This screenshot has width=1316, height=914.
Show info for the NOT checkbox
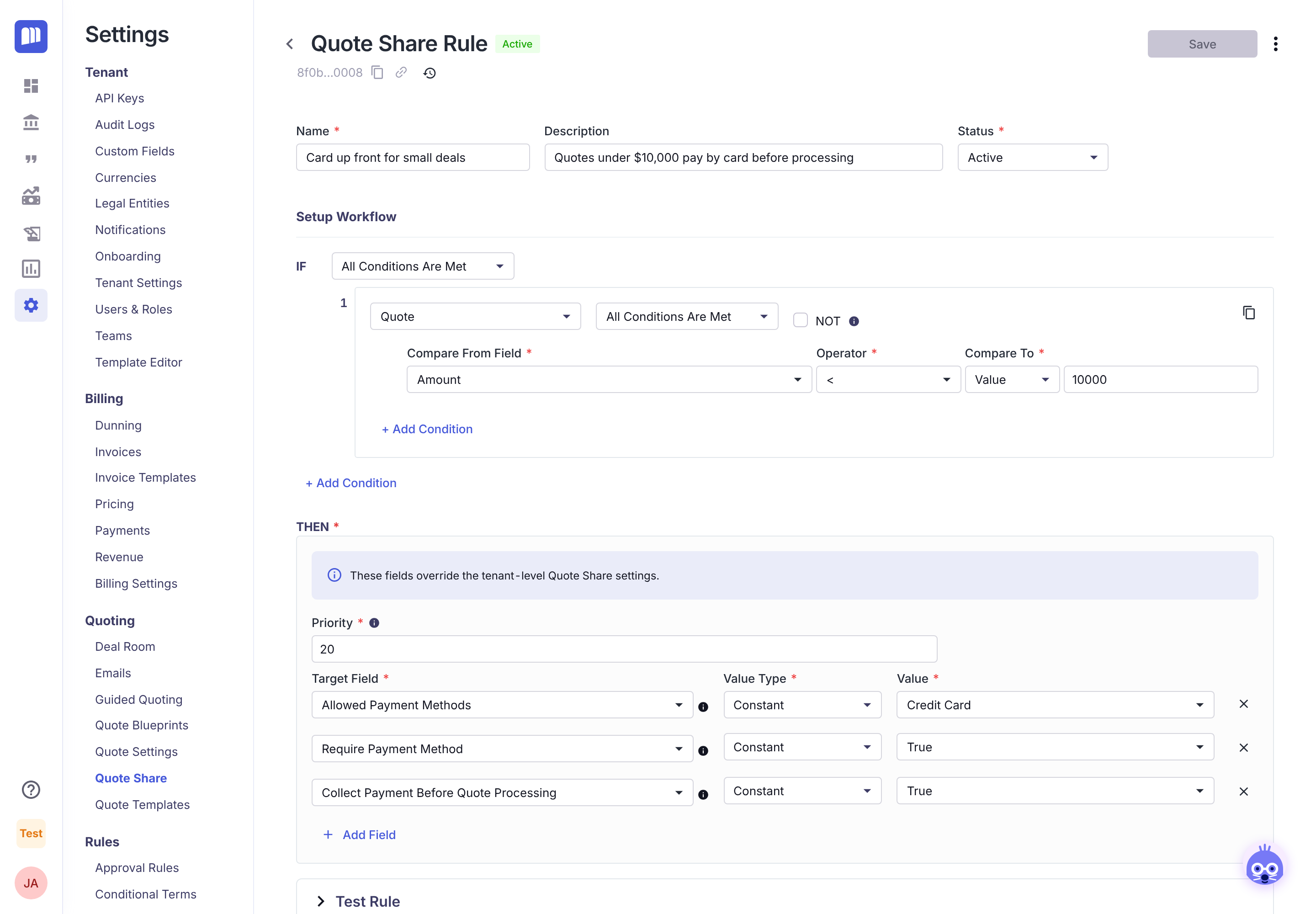coord(854,321)
